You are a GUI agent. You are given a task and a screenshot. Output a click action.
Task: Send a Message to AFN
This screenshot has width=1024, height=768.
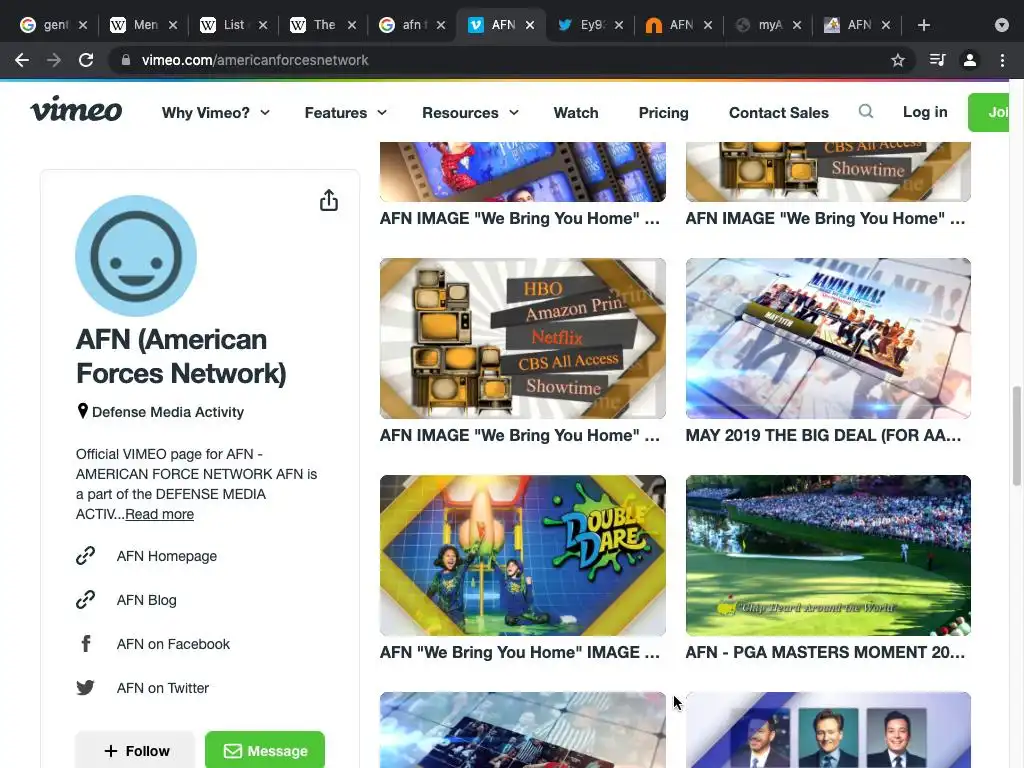pyautogui.click(x=264, y=750)
